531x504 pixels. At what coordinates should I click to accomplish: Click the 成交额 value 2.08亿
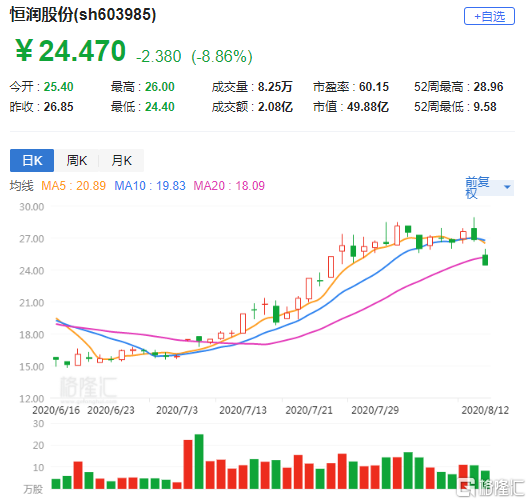click(x=275, y=107)
